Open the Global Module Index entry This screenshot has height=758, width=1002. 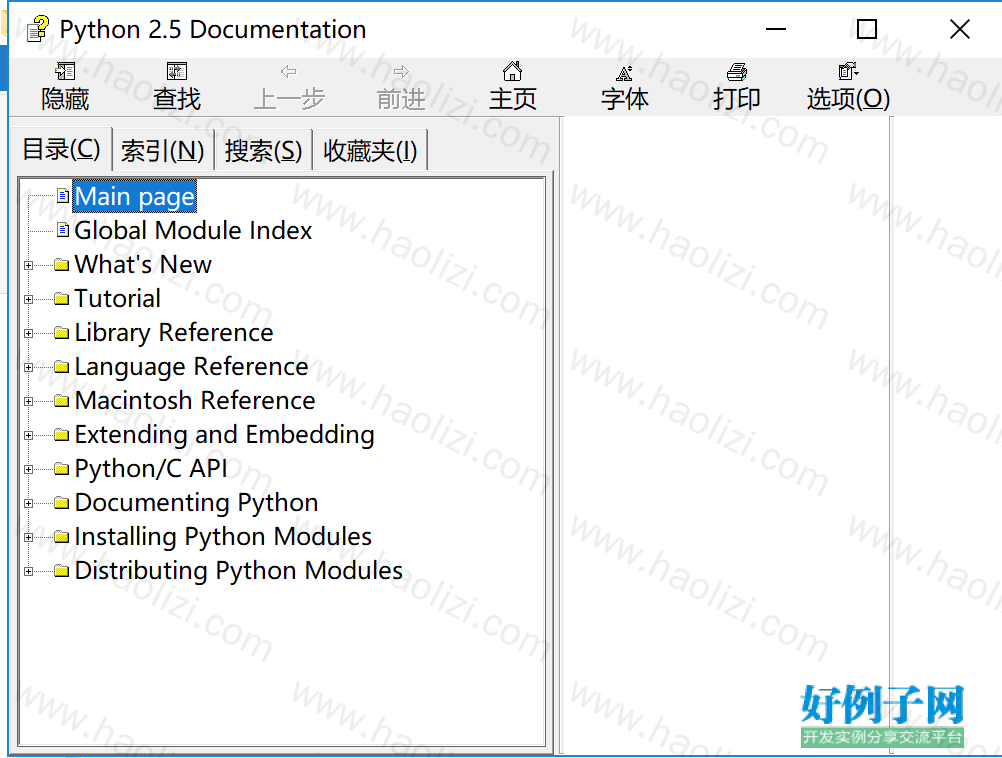(193, 230)
